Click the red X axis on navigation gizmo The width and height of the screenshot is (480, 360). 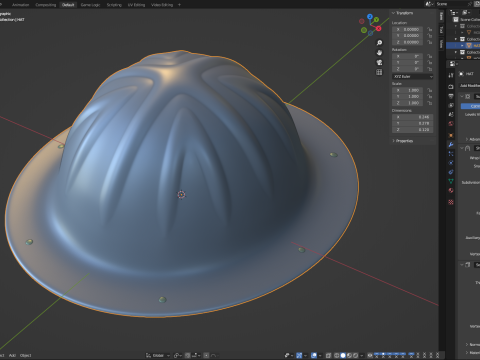pyautogui.click(x=378, y=29)
